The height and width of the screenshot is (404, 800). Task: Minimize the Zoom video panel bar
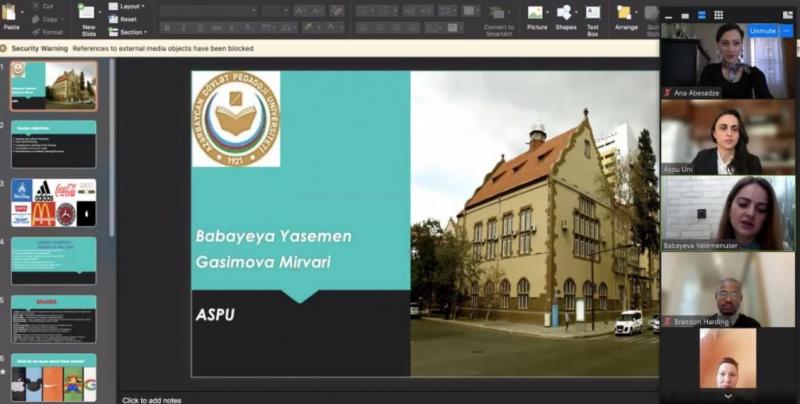669,16
